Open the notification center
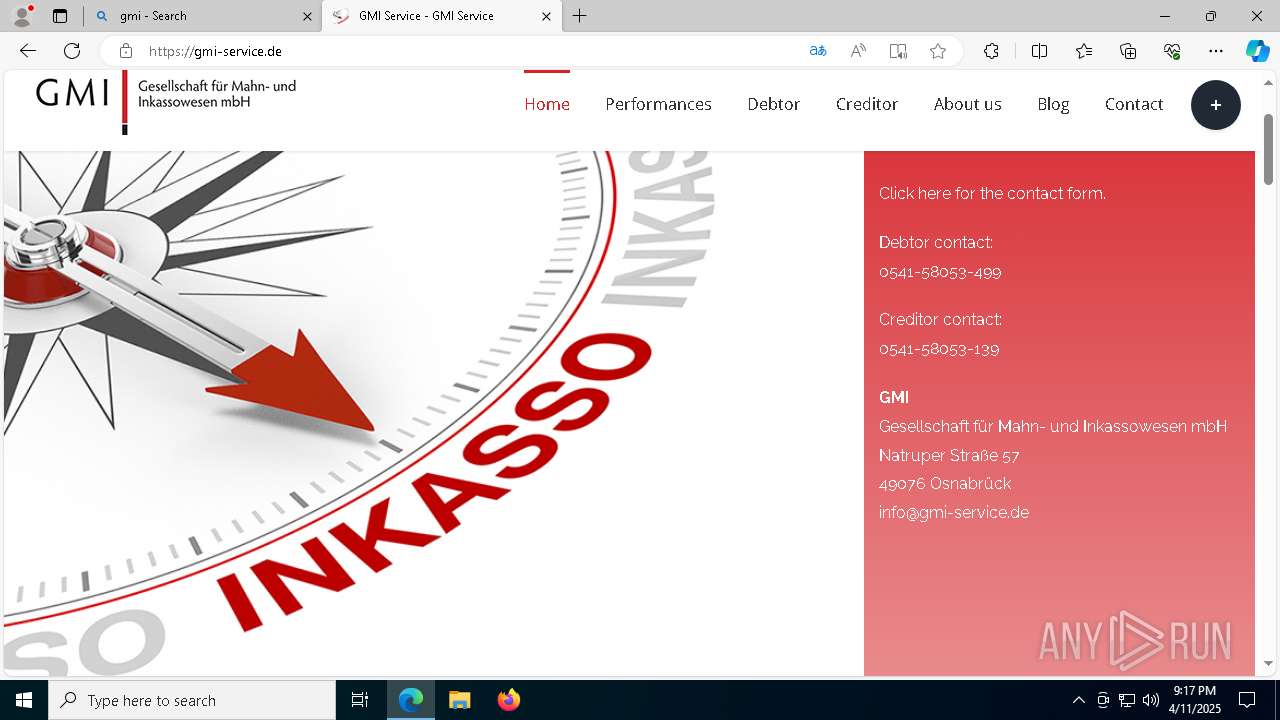1280x720 pixels. 1247,700
